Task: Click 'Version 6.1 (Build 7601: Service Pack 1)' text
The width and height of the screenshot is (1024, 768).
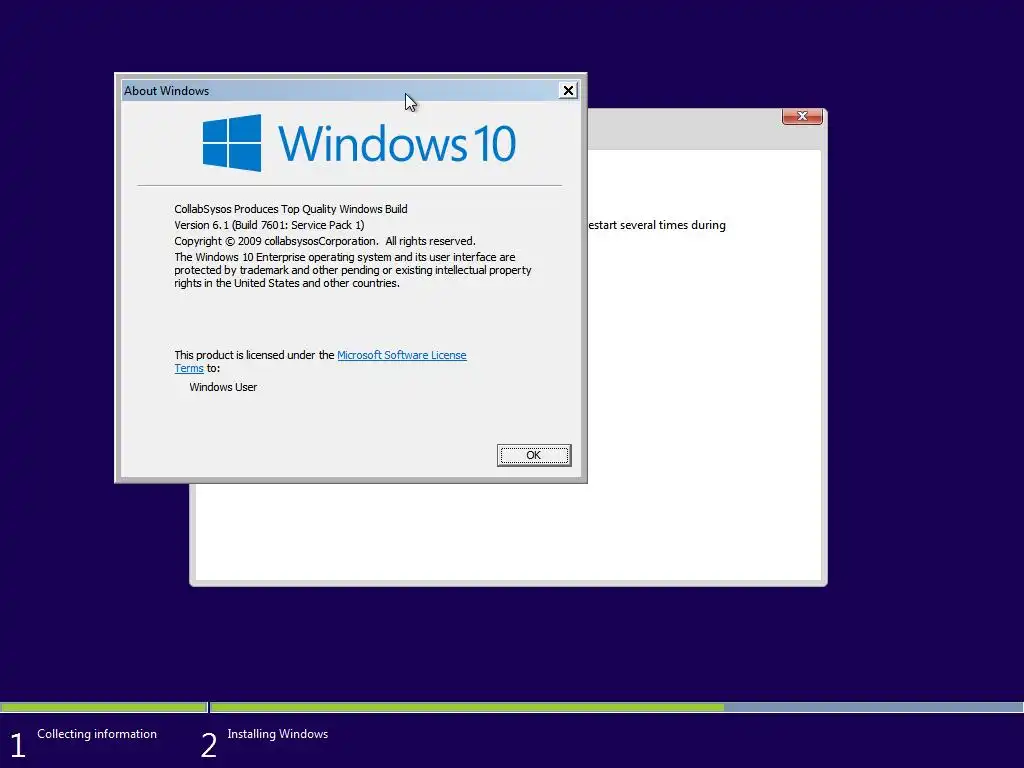Action: [x=269, y=225]
